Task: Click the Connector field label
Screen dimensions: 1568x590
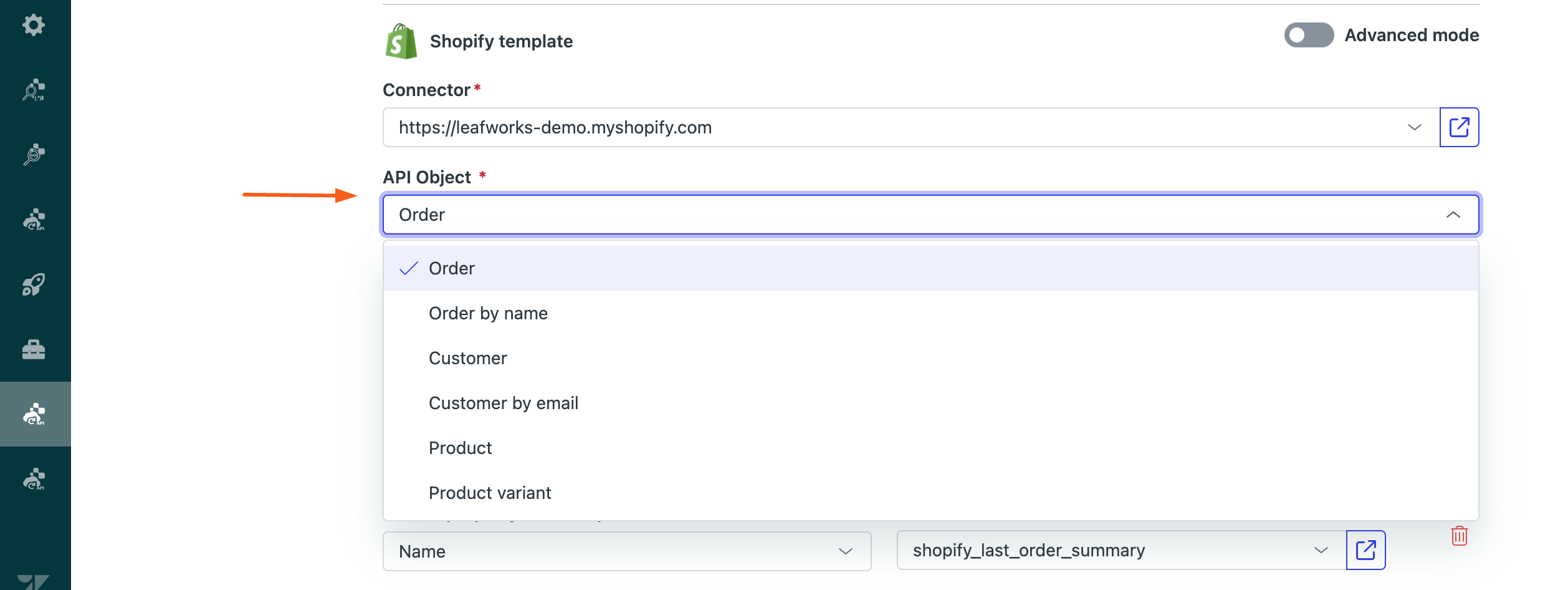Action: (426, 90)
